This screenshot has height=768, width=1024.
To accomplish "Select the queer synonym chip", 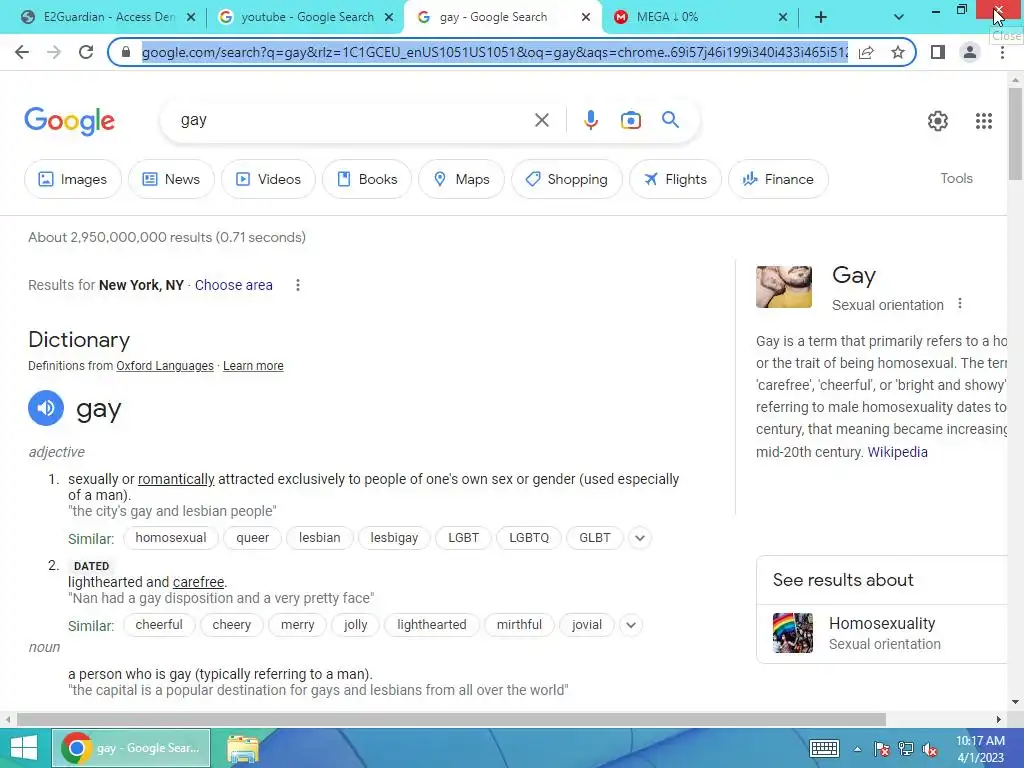I will coord(252,538).
